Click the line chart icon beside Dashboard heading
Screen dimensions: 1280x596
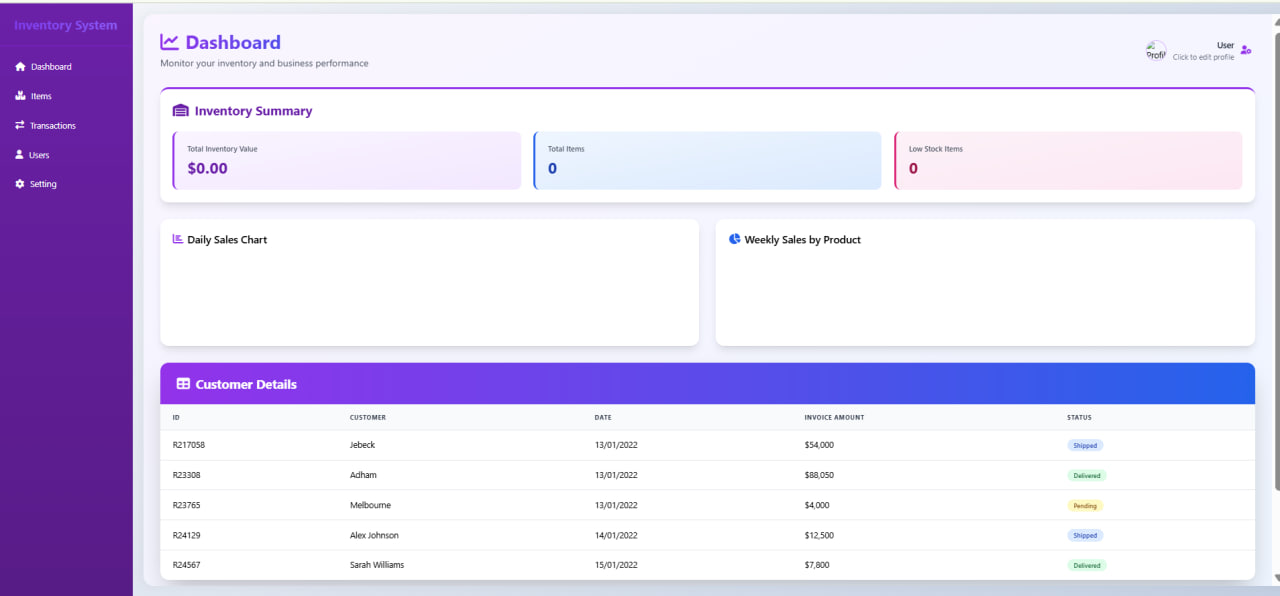point(168,41)
